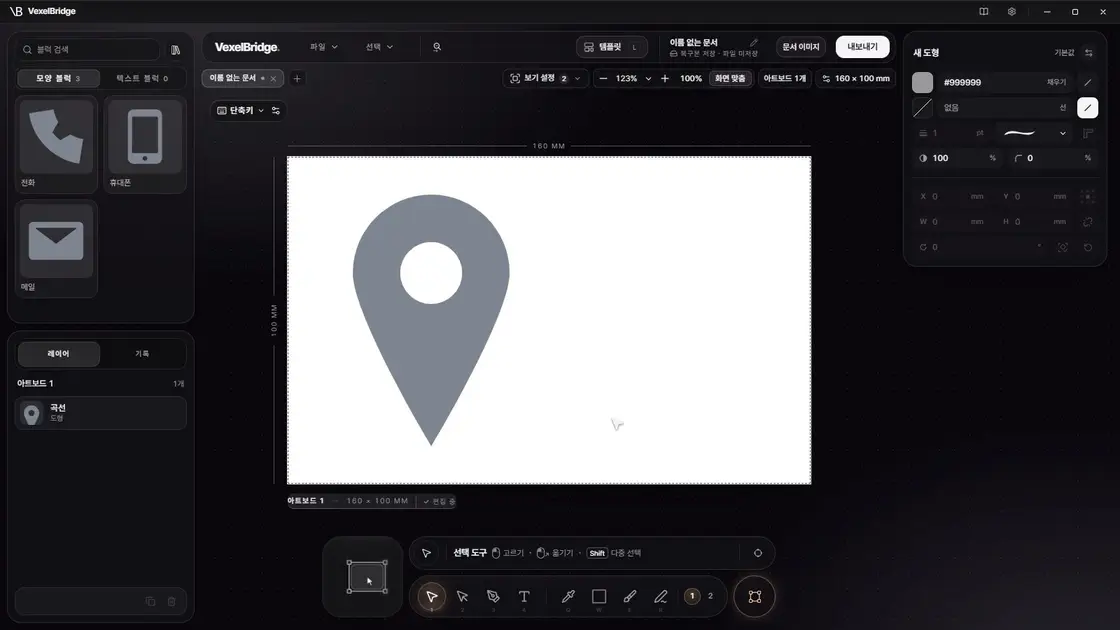
Task: Open the block library icon beside search
Action: [x=175, y=50]
